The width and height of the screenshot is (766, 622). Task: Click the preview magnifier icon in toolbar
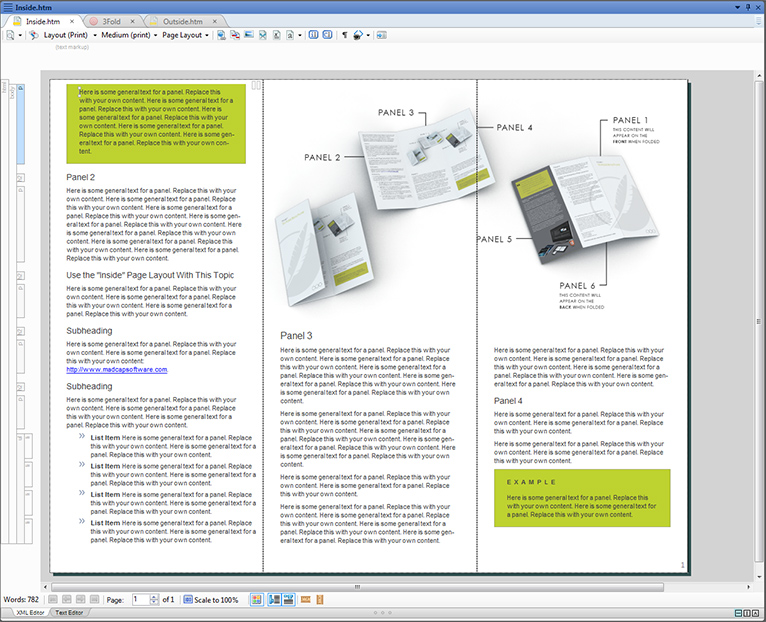[x=10, y=35]
